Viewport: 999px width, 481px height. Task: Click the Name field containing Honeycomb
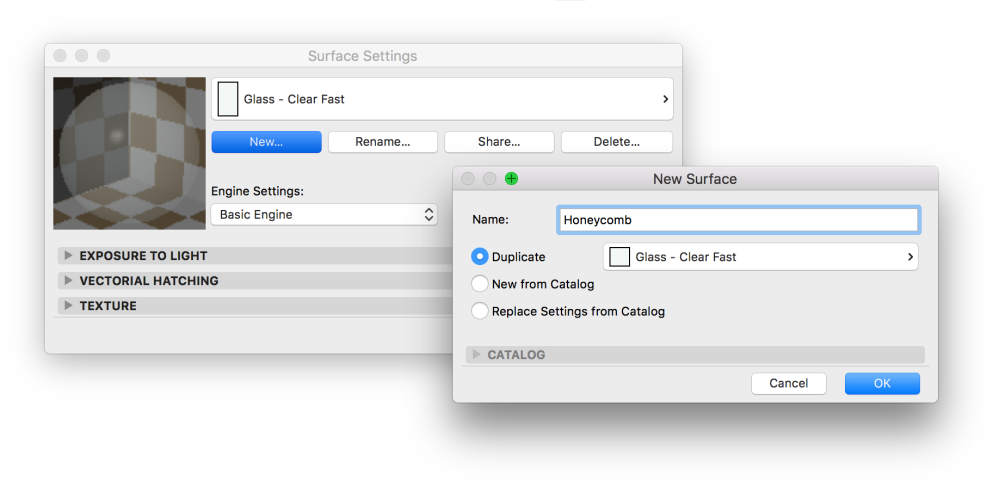coord(738,220)
